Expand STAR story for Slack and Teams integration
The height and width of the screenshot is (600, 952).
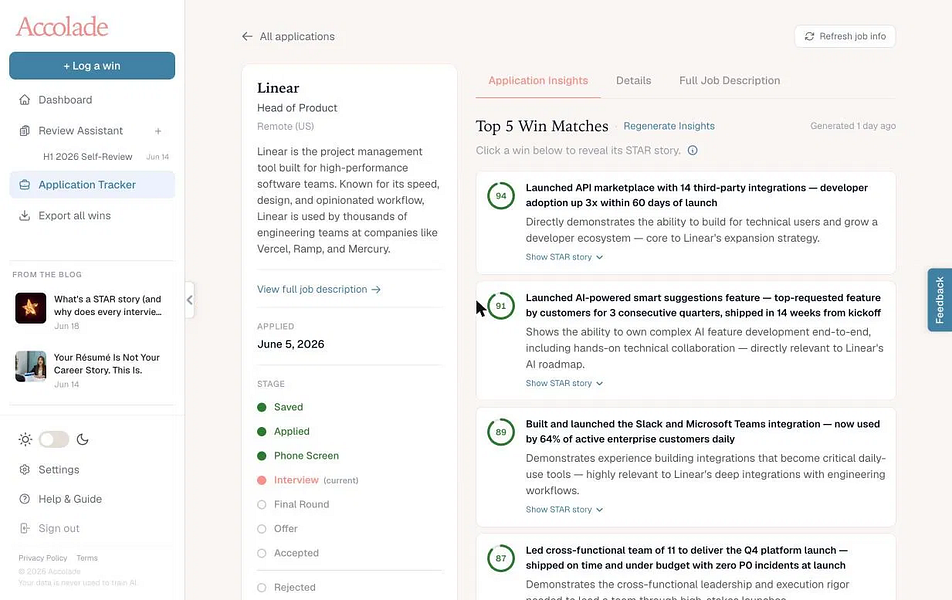(564, 510)
